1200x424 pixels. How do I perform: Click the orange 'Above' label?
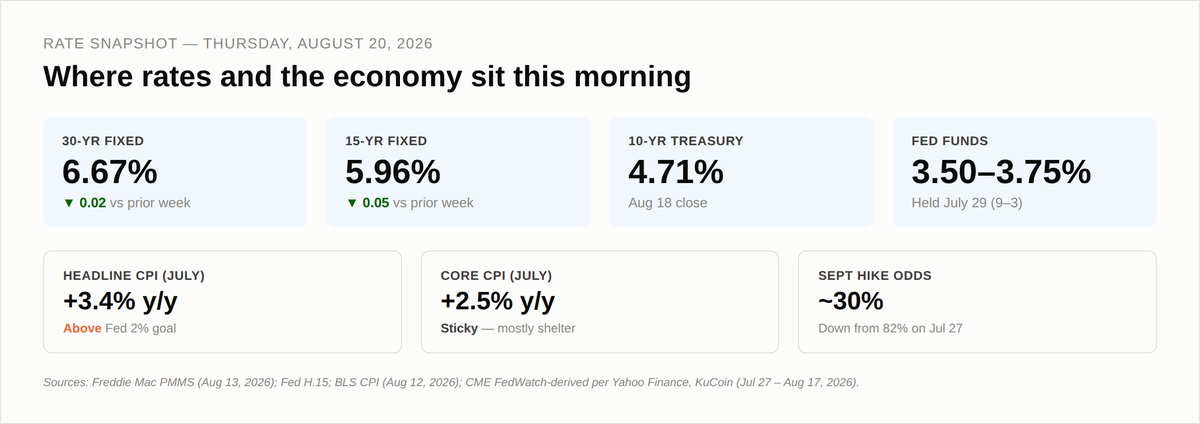click(82, 328)
